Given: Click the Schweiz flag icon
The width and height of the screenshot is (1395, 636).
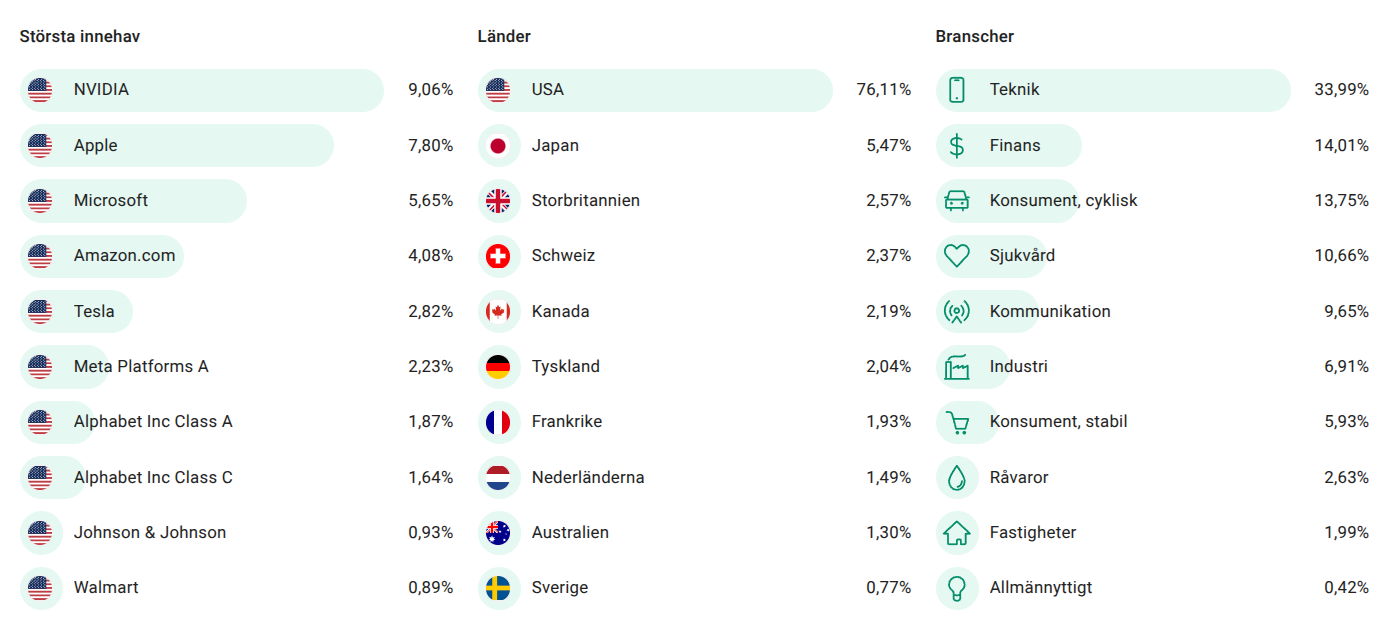Looking at the screenshot, I should [x=498, y=256].
